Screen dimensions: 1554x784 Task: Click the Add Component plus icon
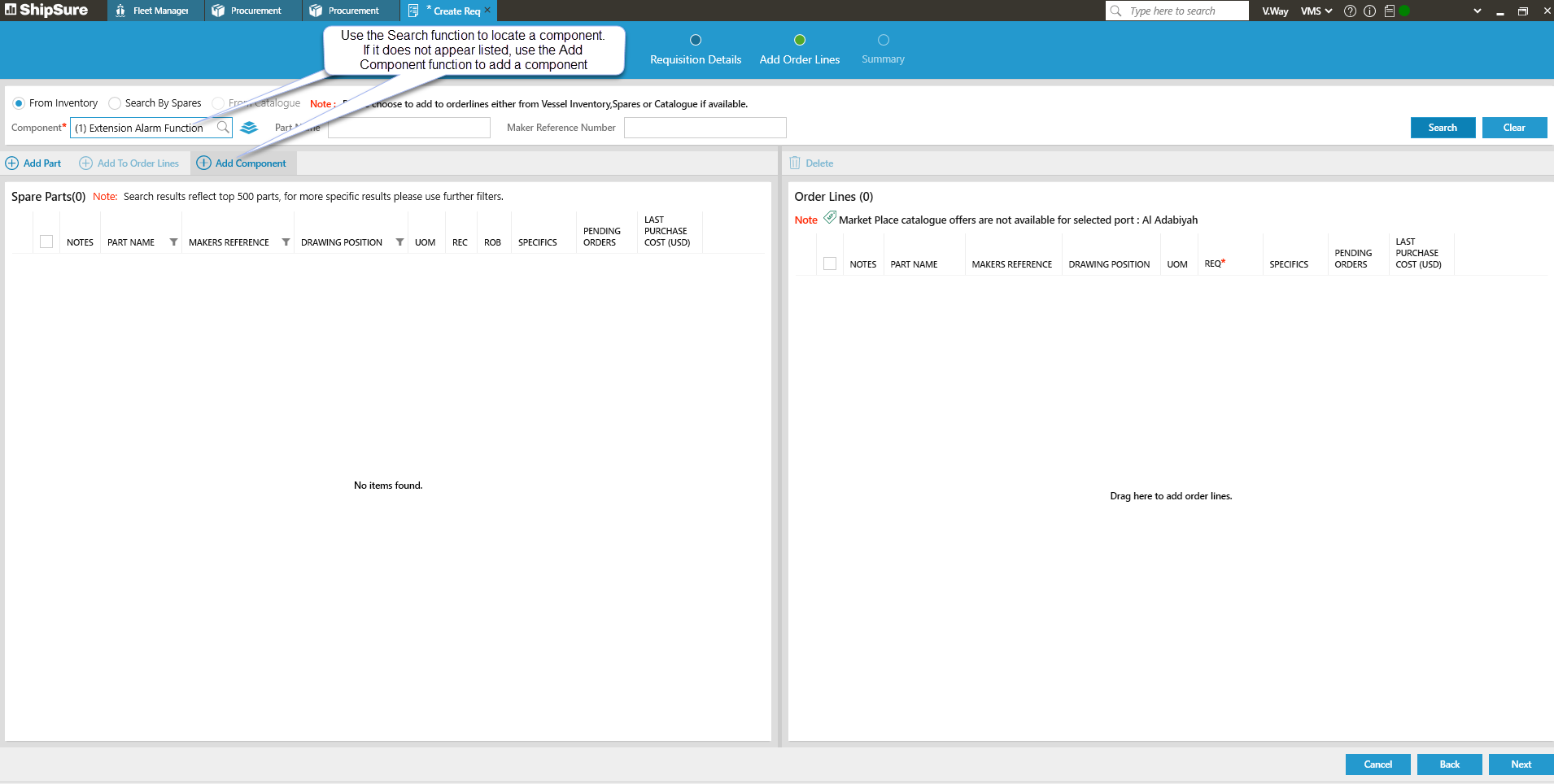click(x=204, y=163)
